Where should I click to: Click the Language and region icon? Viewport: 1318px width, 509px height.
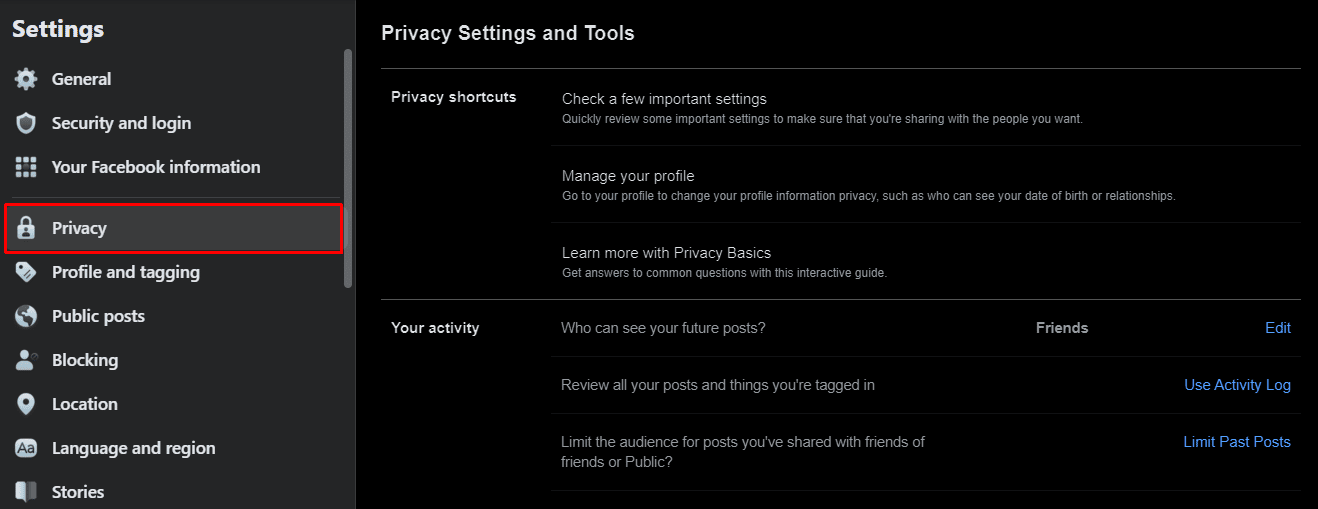(x=26, y=448)
